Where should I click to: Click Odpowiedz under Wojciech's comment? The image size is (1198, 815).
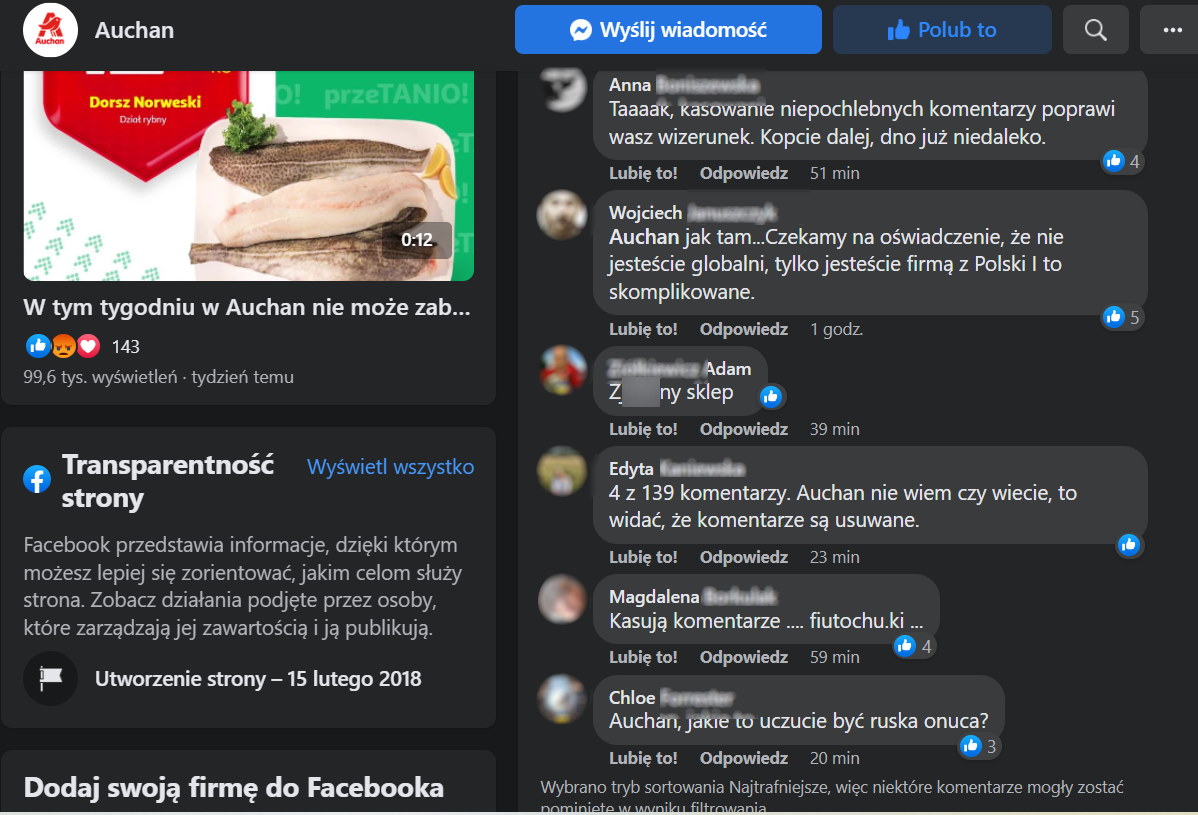743,329
